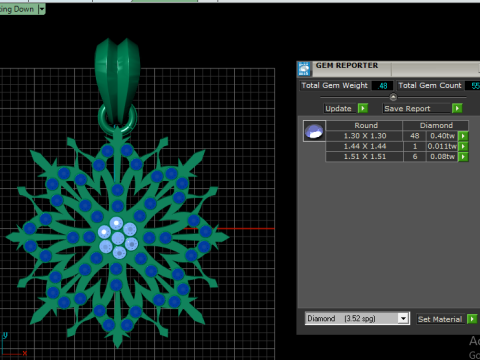Select the 1.44 X 1.44 size cell

(x=365, y=146)
